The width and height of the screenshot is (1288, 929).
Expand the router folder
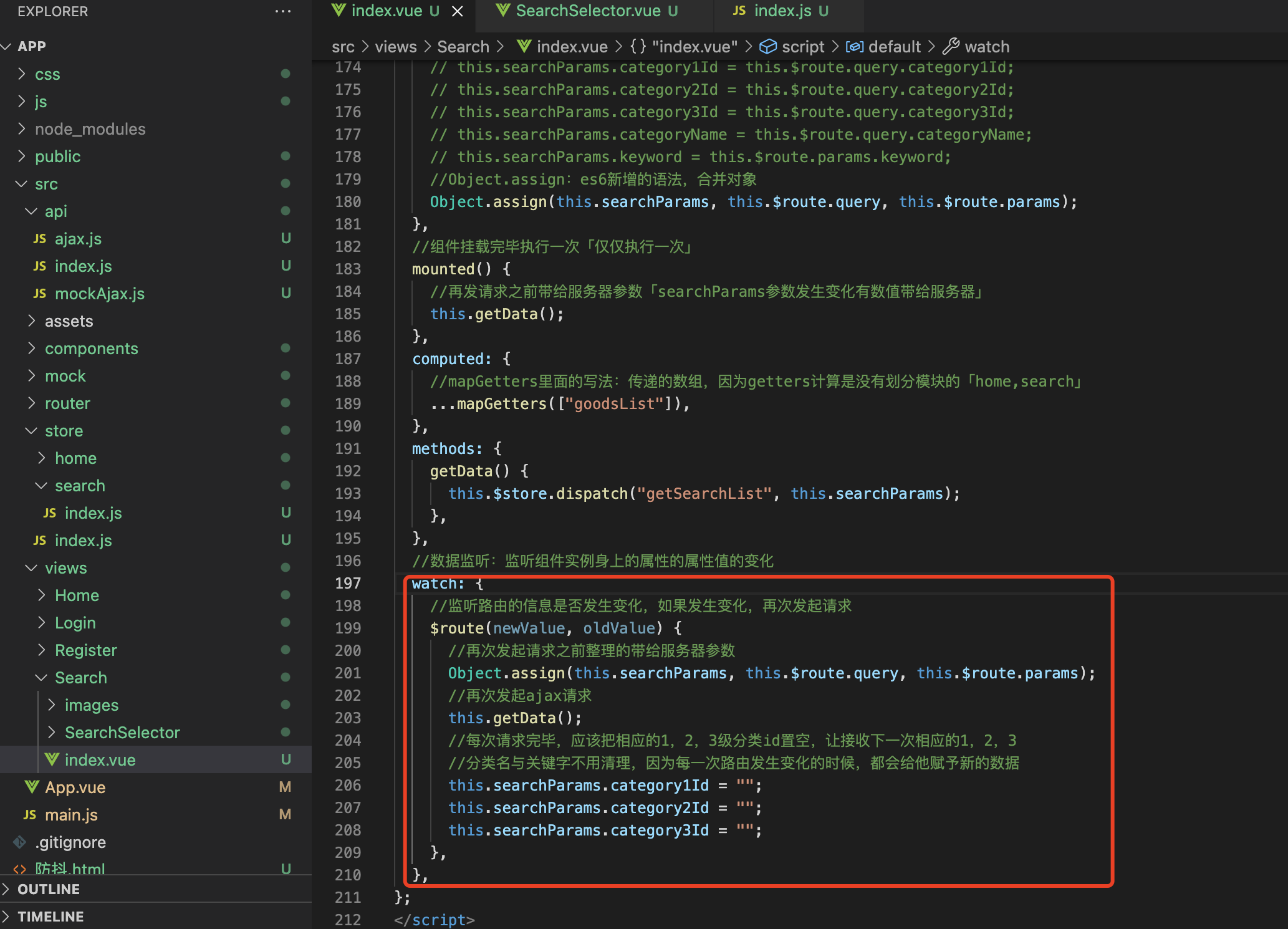pyautogui.click(x=67, y=403)
